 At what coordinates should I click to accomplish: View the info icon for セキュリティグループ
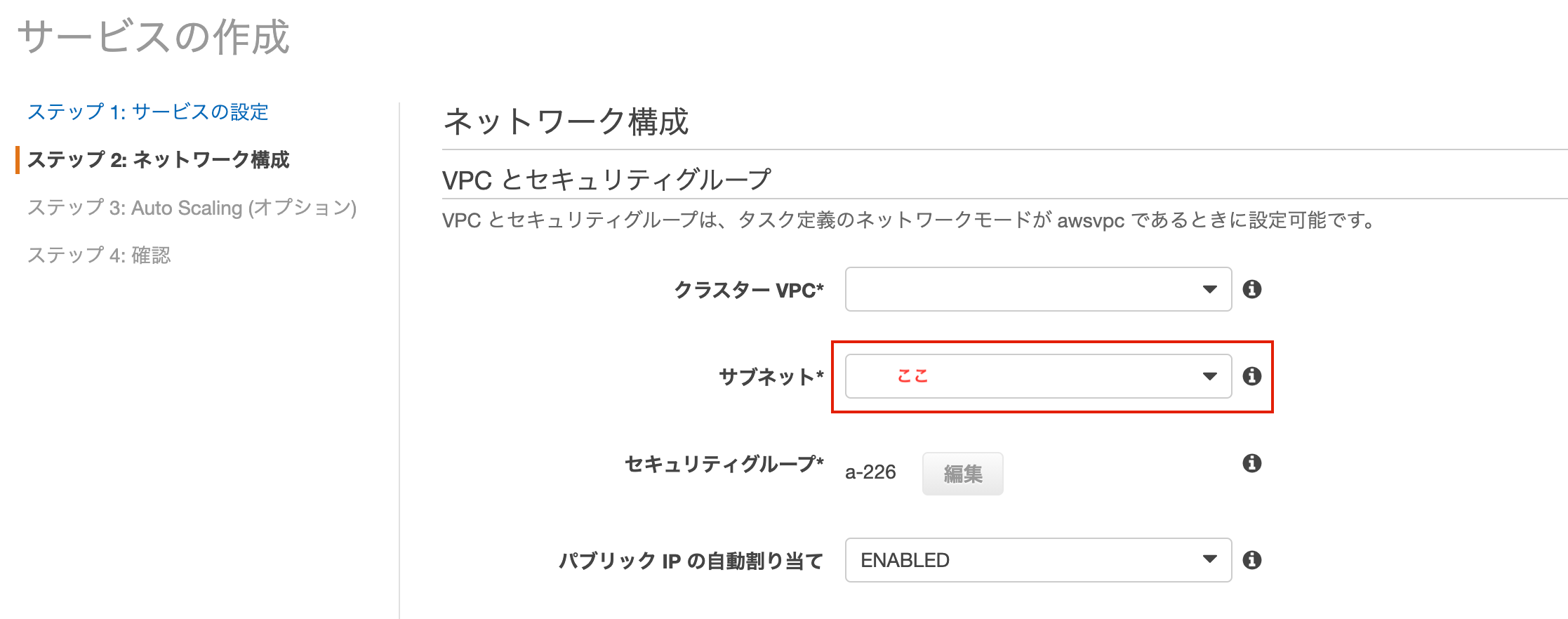(x=1255, y=463)
